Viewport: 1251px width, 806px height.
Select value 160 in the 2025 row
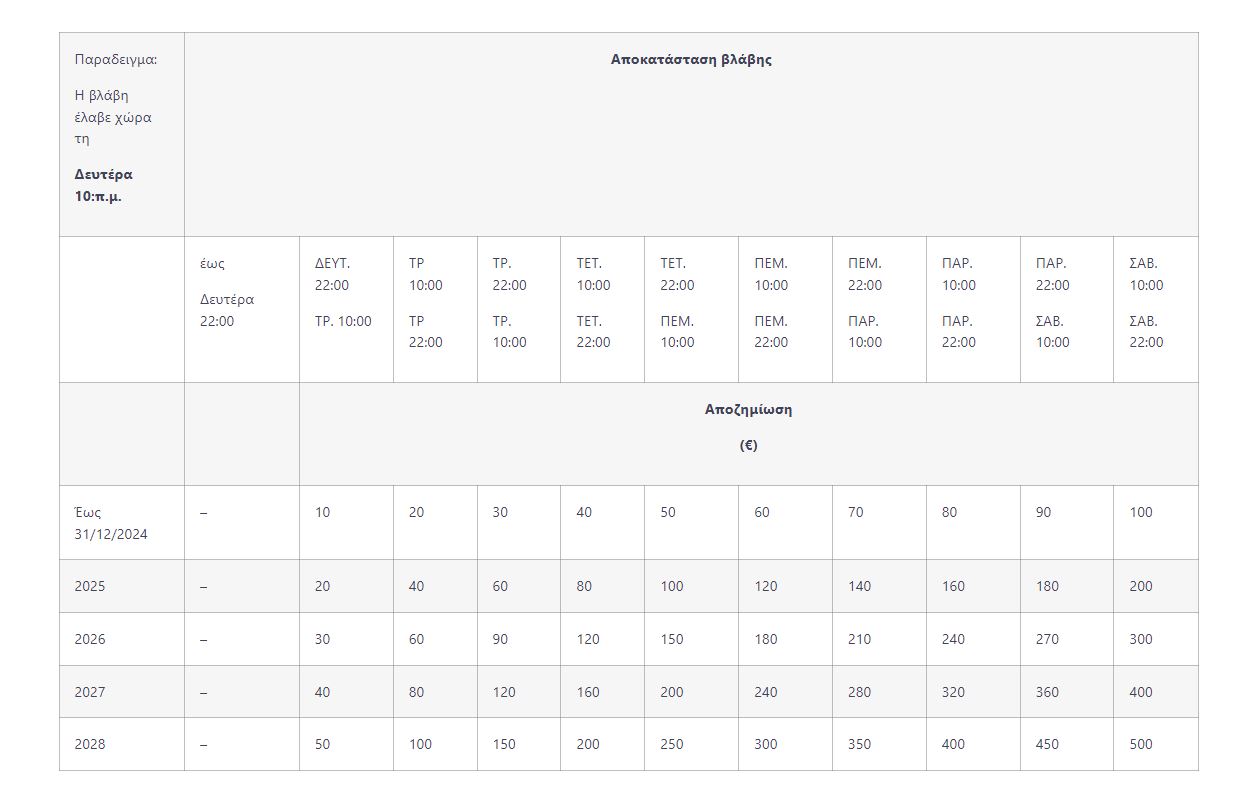953,586
